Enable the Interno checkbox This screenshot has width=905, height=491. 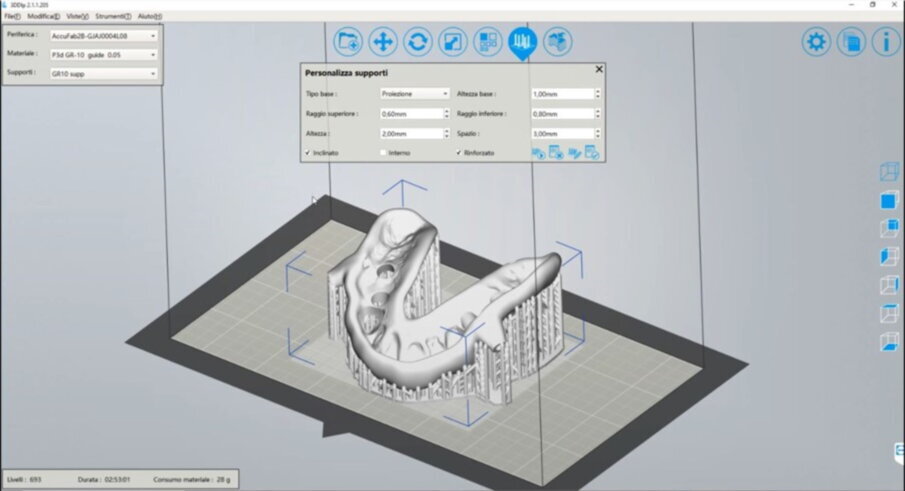pos(383,153)
